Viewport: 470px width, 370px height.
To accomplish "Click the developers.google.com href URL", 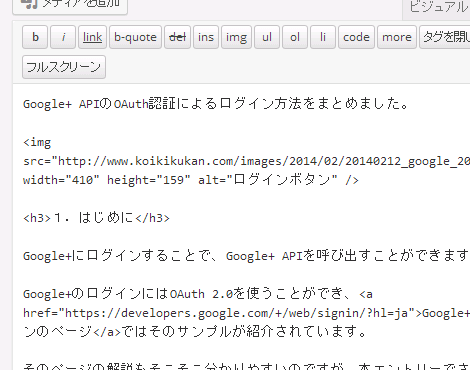I will 236,313.
